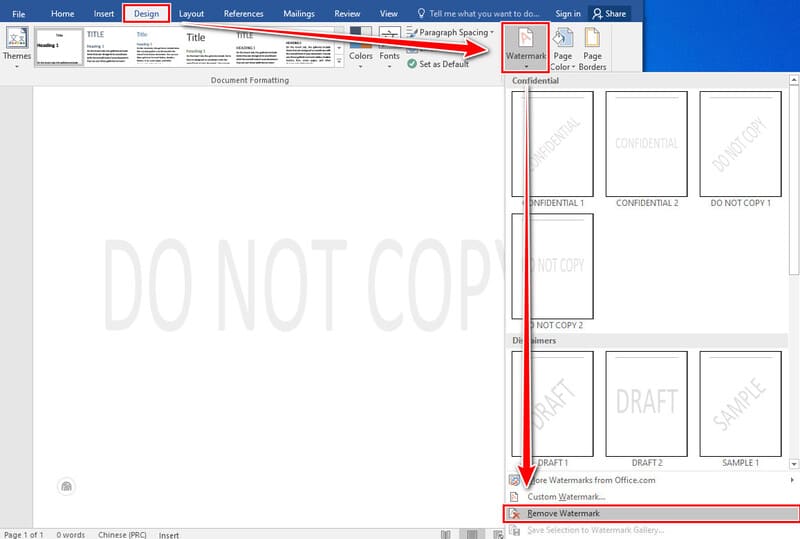Screen dimensions: 800x539
Task: Click the round floating icon on page
Action: click(66, 486)
